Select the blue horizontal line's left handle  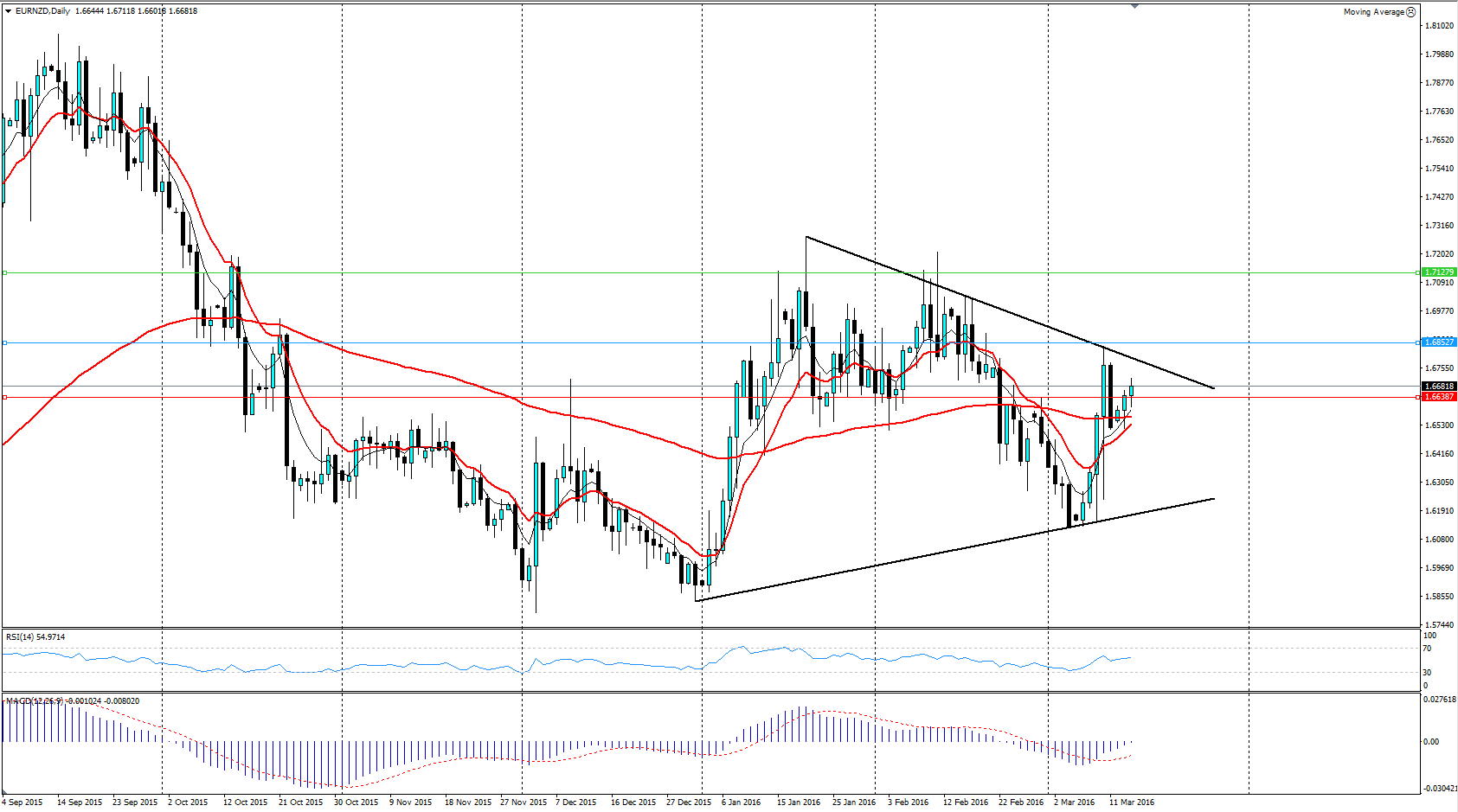5,343
